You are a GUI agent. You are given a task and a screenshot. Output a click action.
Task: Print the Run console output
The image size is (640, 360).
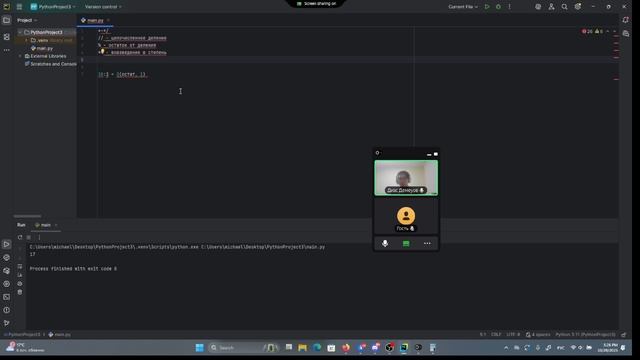[20, 284]
